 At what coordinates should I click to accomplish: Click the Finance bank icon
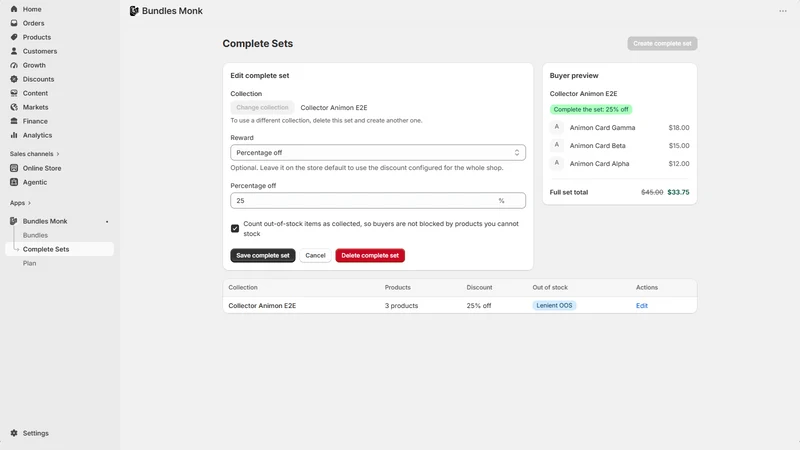click(x=14, y=121)
